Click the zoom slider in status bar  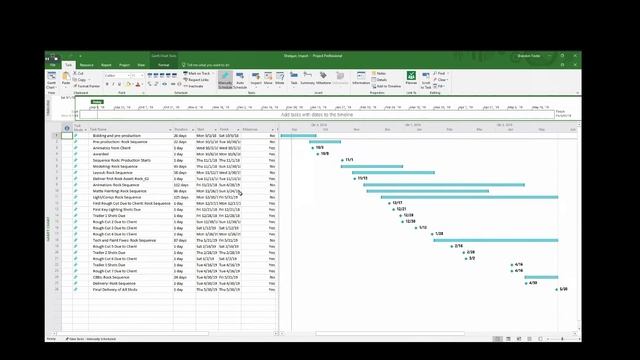coord(562,339)
